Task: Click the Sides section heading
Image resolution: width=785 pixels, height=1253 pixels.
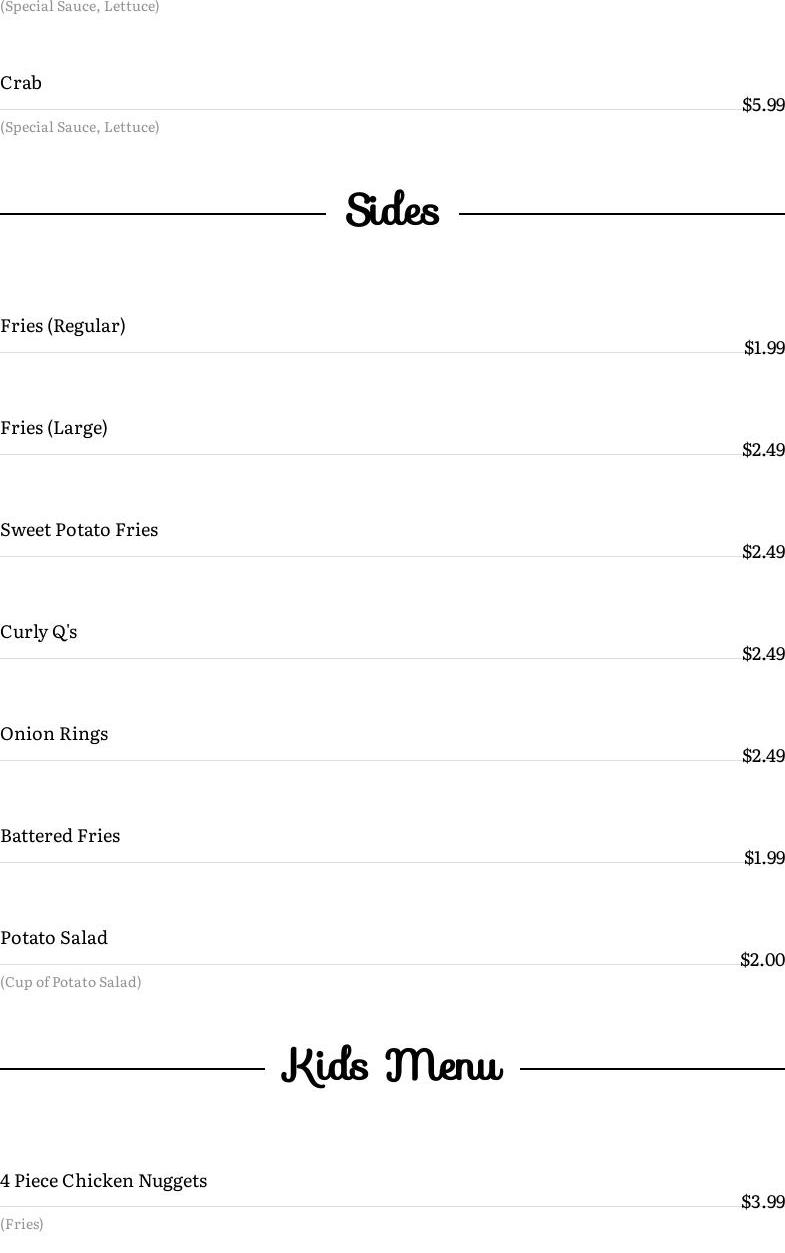Action: point(392,211)
